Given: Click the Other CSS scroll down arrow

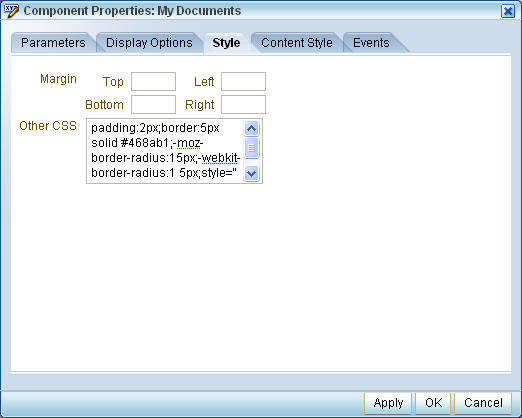Looking at the screenshot, I should [251, 173].
